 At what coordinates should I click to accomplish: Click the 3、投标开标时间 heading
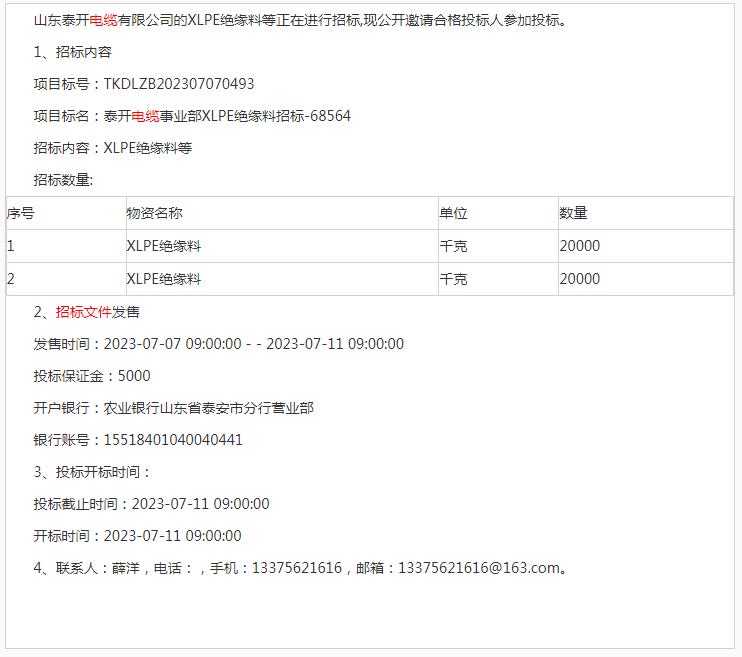(92, 472)
